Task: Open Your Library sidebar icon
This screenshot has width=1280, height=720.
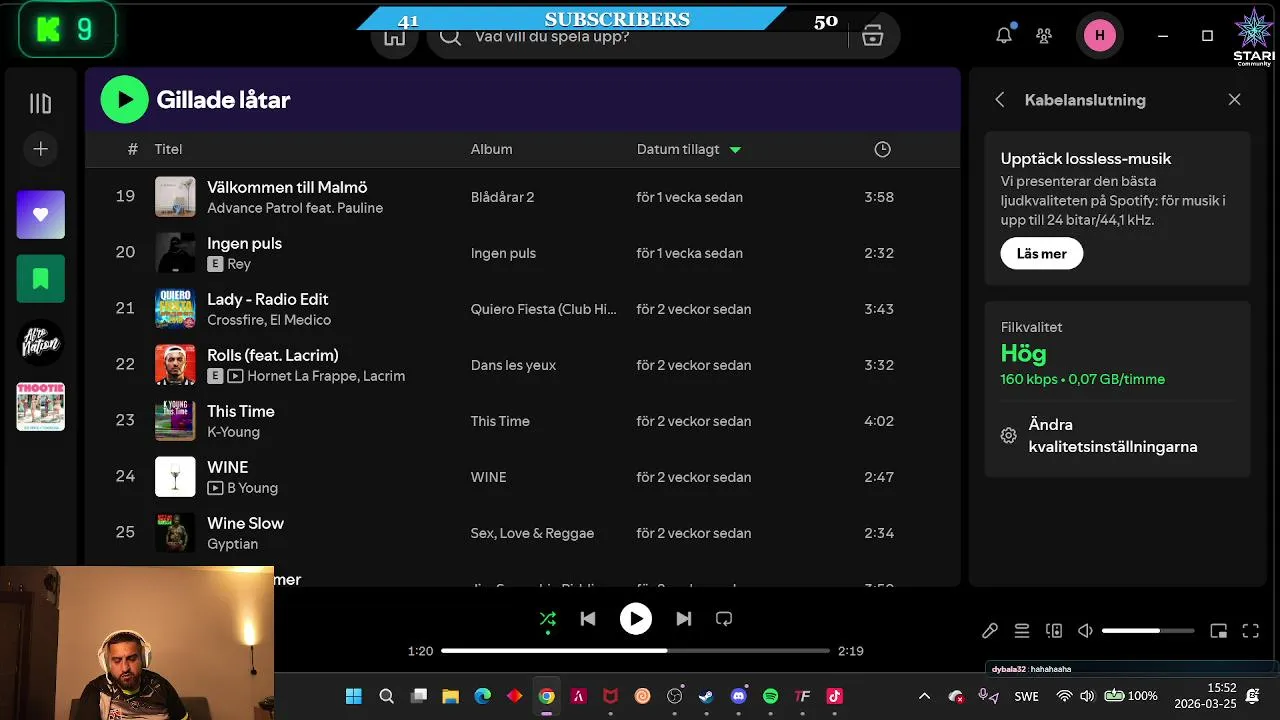Action: click(x=40, y=104)
